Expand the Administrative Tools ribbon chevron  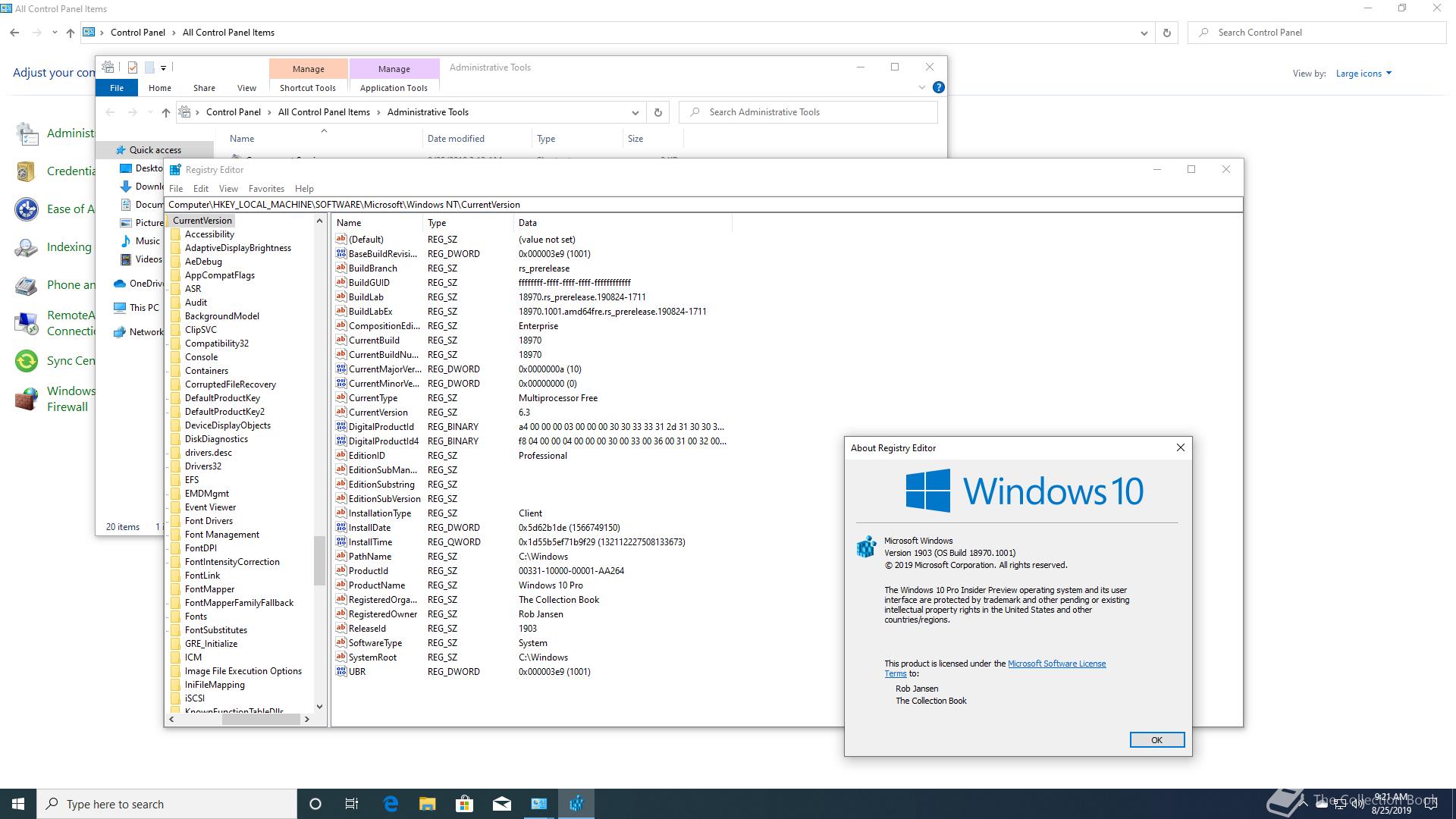click(921, 87)
